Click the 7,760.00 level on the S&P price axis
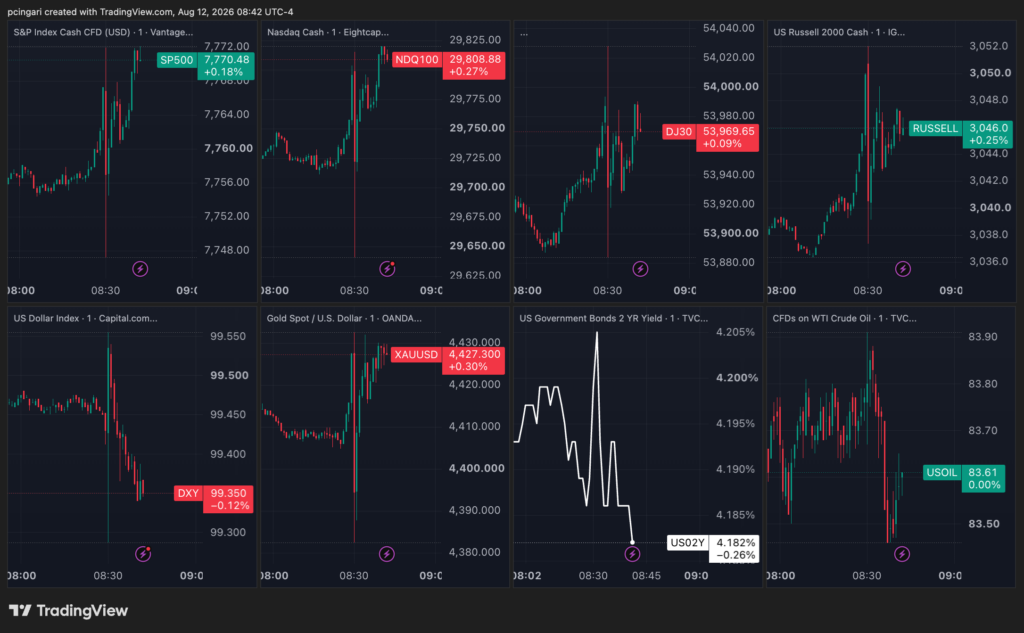Screen dimensions: 1024x633 [229, 148]
